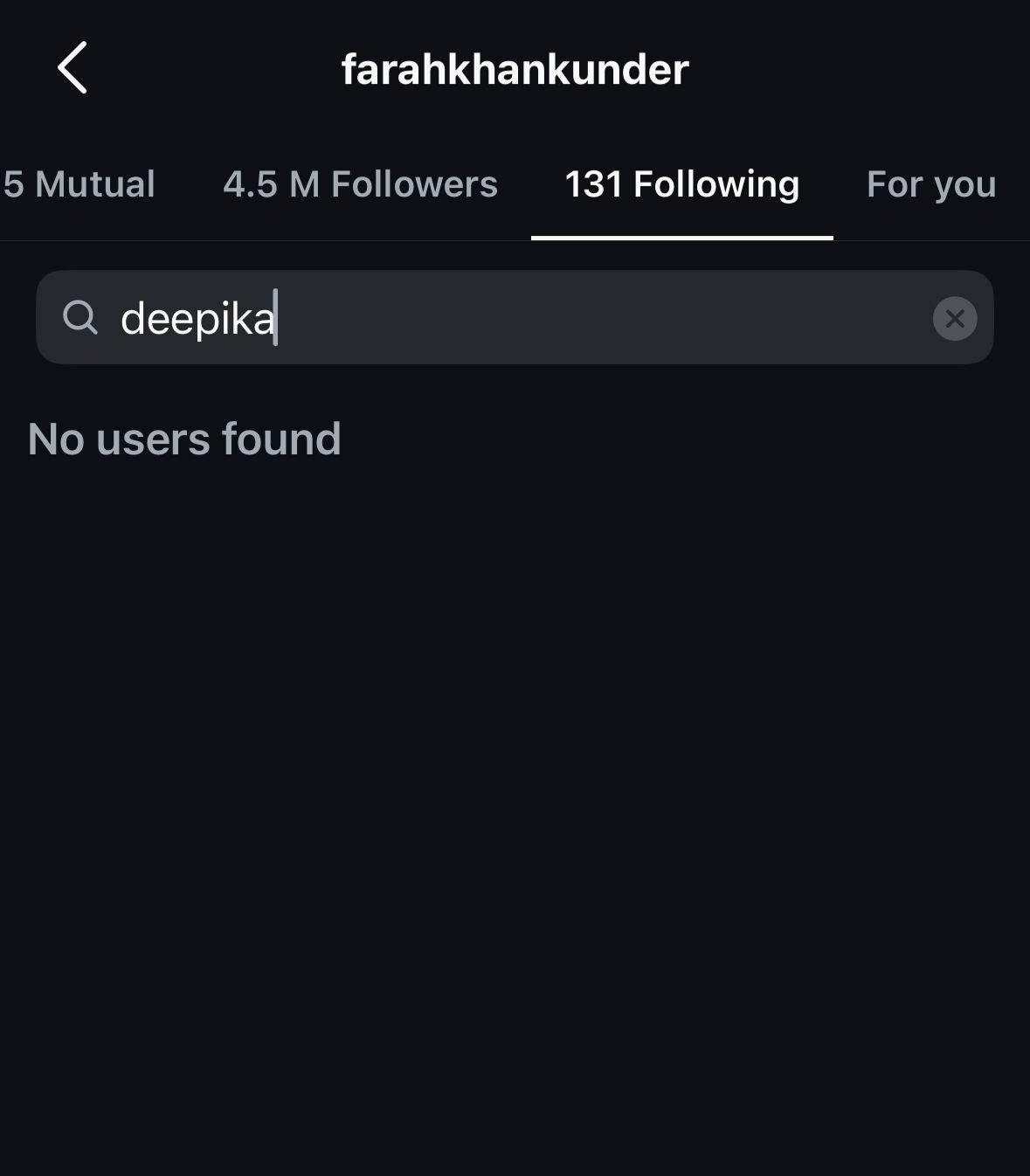1030x1176 pixels.
Task: Tap the No users found message
Action: point(184,439)
